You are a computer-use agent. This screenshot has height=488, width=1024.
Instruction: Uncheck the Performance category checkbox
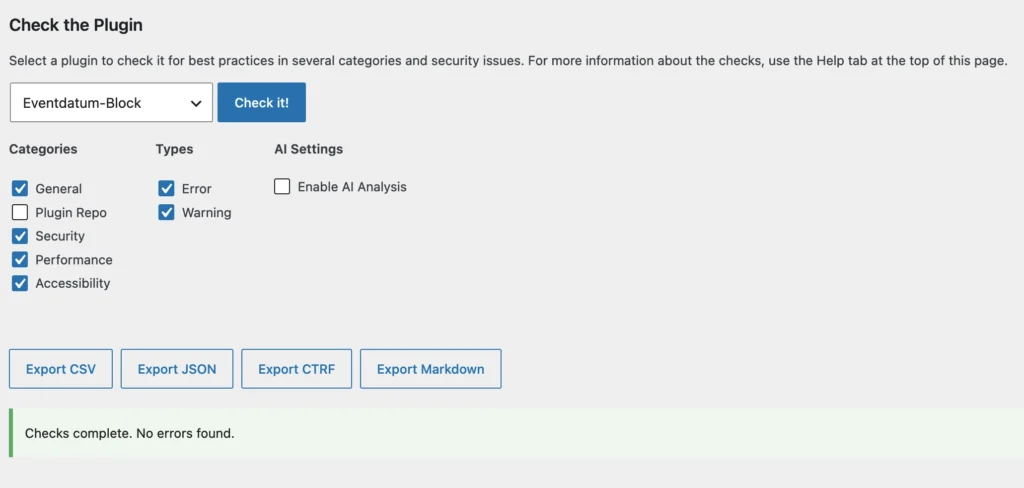20,259
